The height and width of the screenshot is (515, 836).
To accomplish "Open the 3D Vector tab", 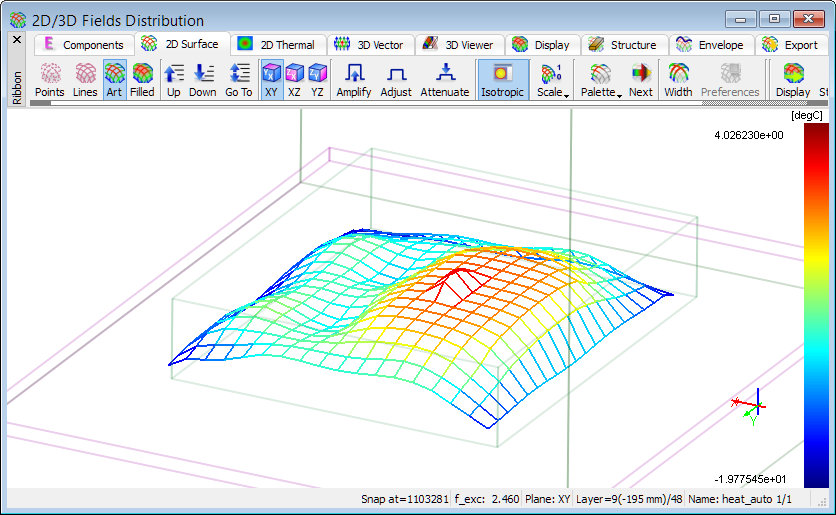I will (x=368, y=45).
